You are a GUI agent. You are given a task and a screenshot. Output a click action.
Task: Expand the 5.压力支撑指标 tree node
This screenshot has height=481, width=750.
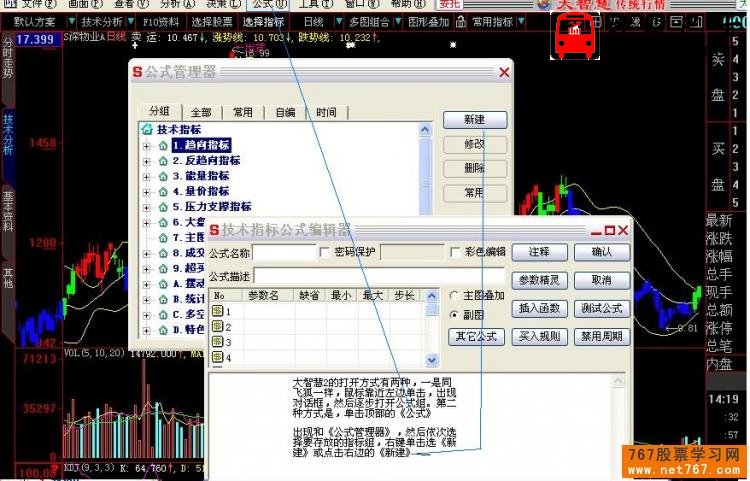(x=147, y=207)
